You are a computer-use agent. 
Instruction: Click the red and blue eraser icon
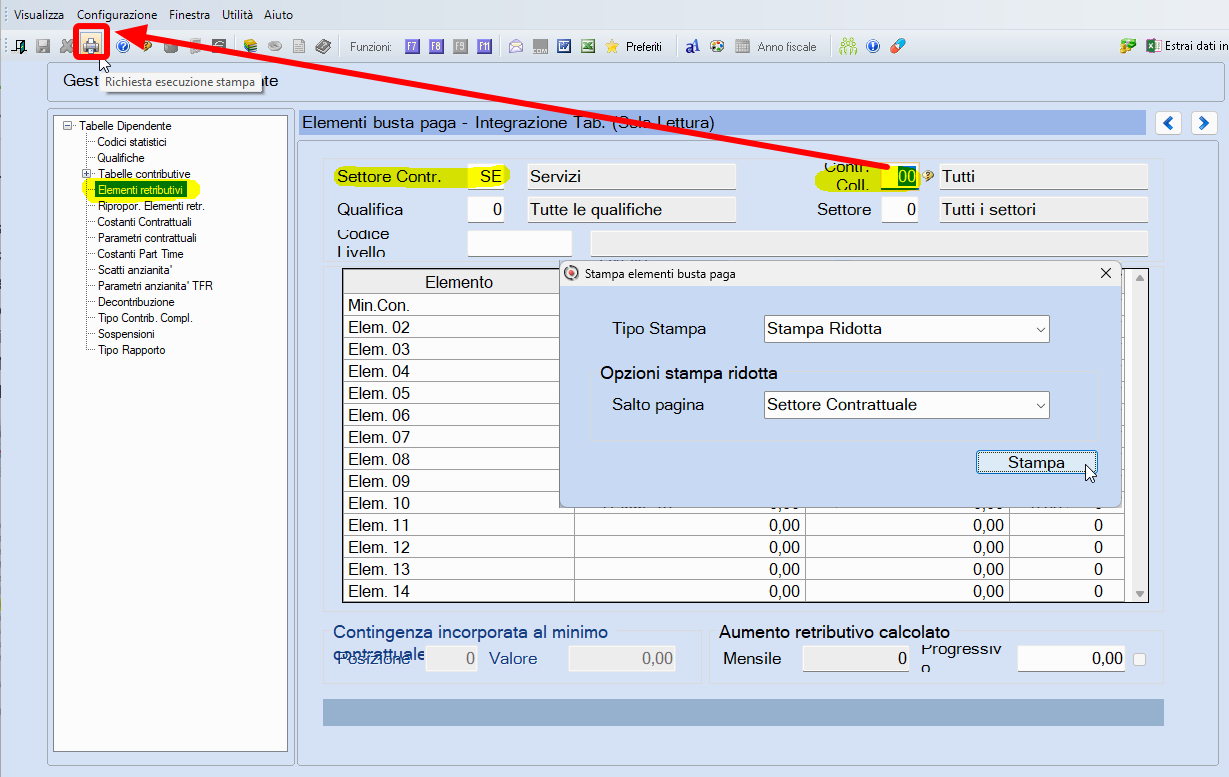897,46
